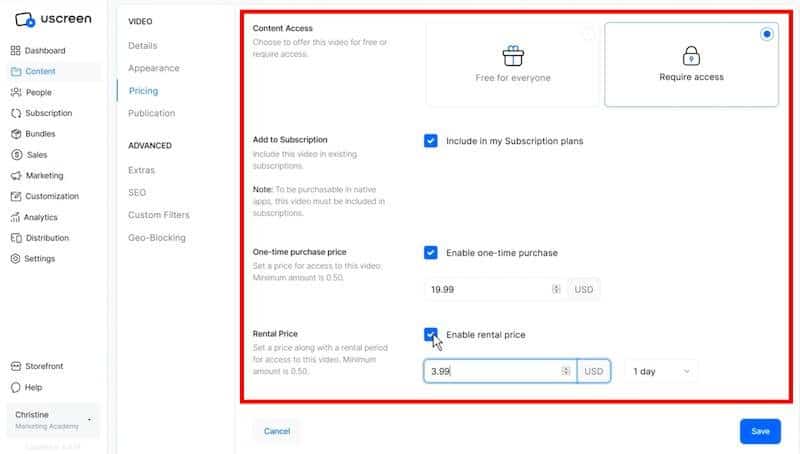Viewport: 800px width, 454px height.
Task: Select the Free for everyone option
Action: point(512,65)
